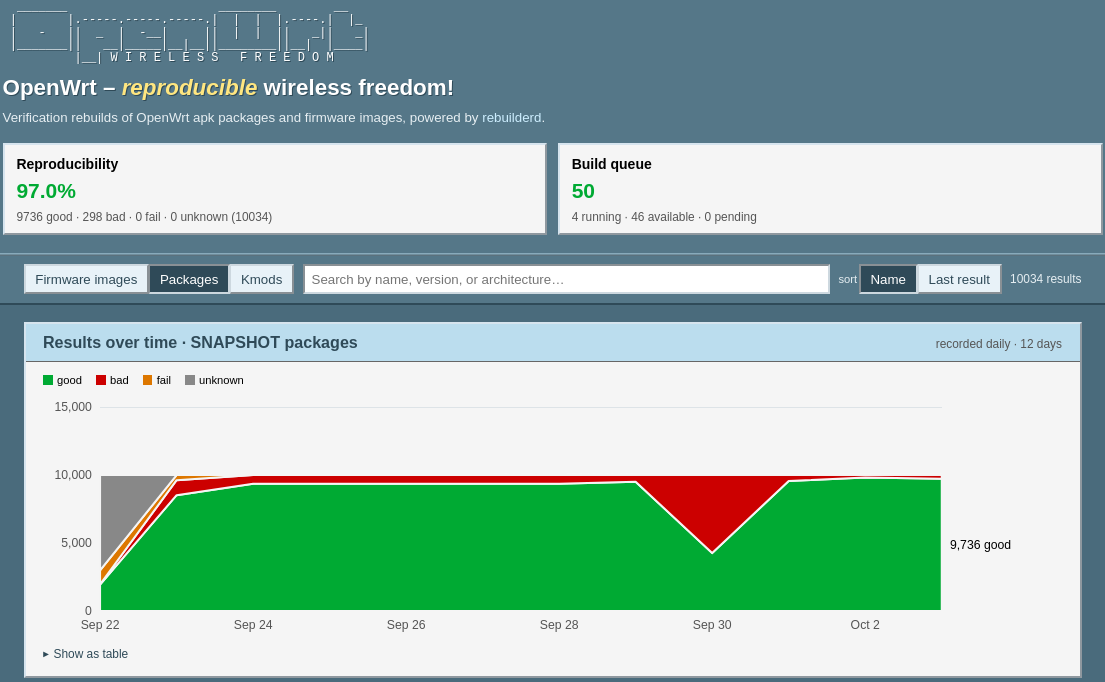The width and height of the screenshot is (1105, 682).
Task: Click the '10034 results' count
Action: pos(1045,279)
